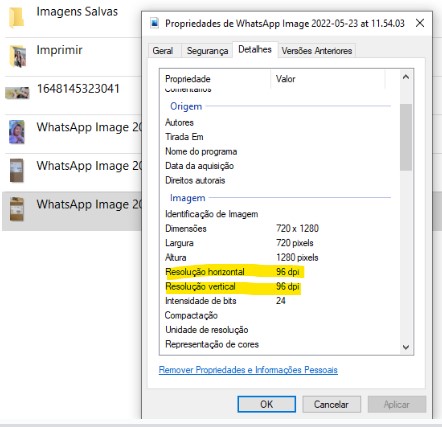Screen dimensions: 442x427
Task: Click the Cancelar button
Action: pos(331,404)
